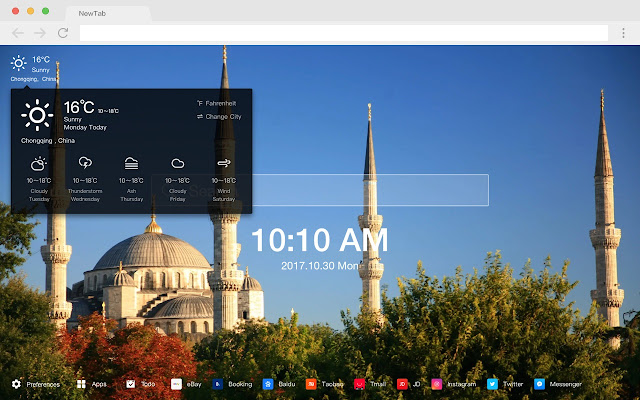Open the JD shortcut icon
The width and height of the screenshot is (640, 400).
click(402, 384)
